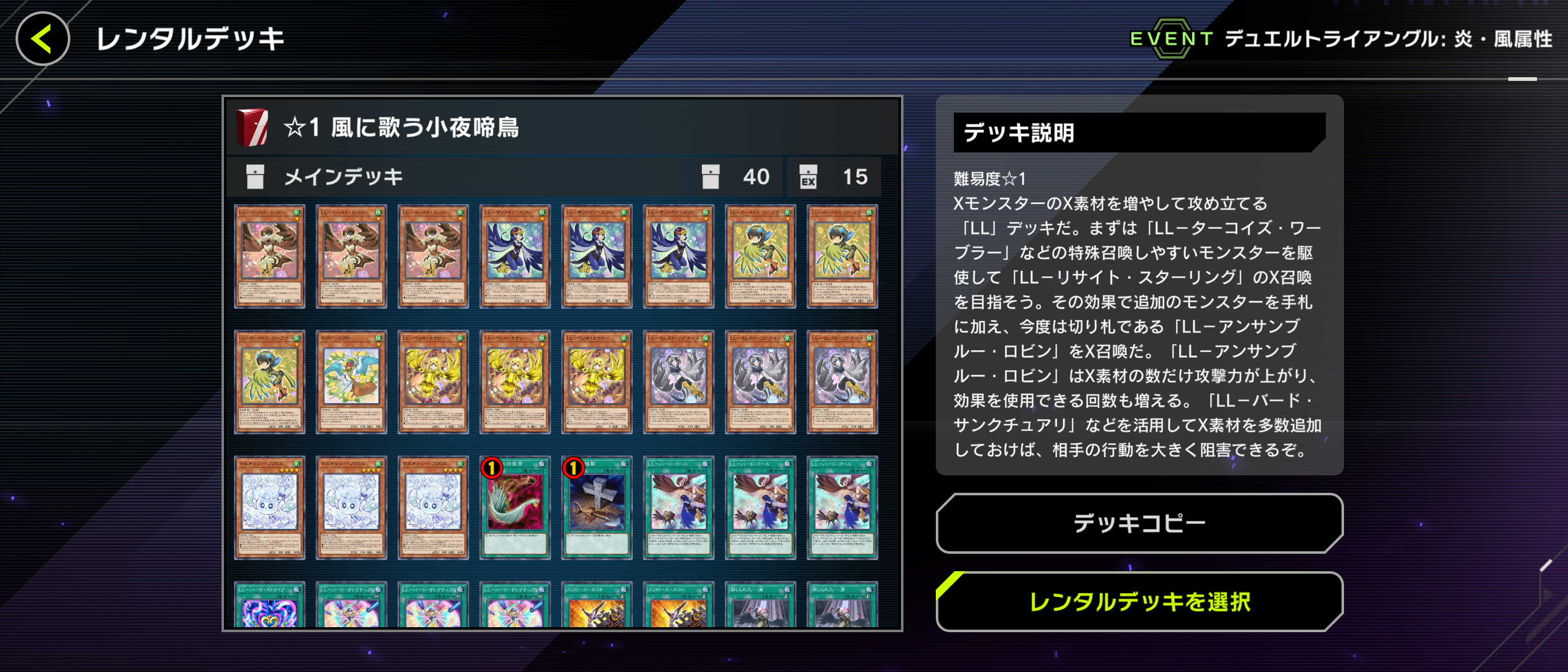Open the first yellow Beryl Canary card
The height and width of the screenshot is (672, 1568).
433,382
